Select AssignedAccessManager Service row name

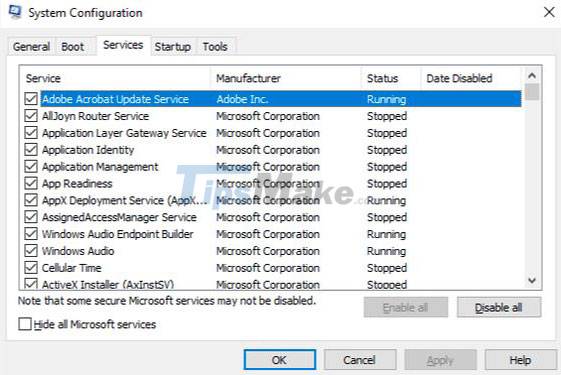119,217
